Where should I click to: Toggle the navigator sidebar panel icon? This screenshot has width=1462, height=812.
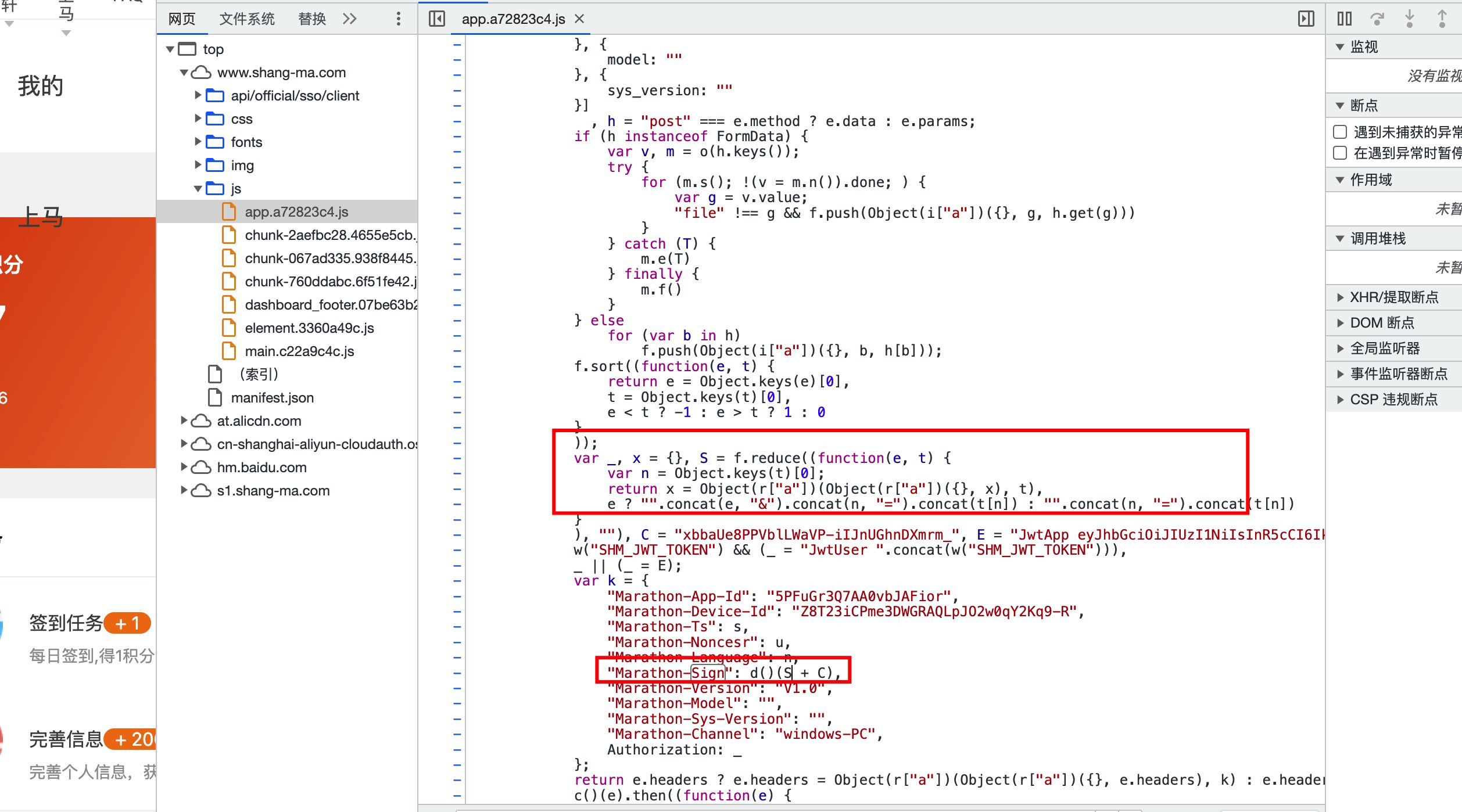(436, 19)
